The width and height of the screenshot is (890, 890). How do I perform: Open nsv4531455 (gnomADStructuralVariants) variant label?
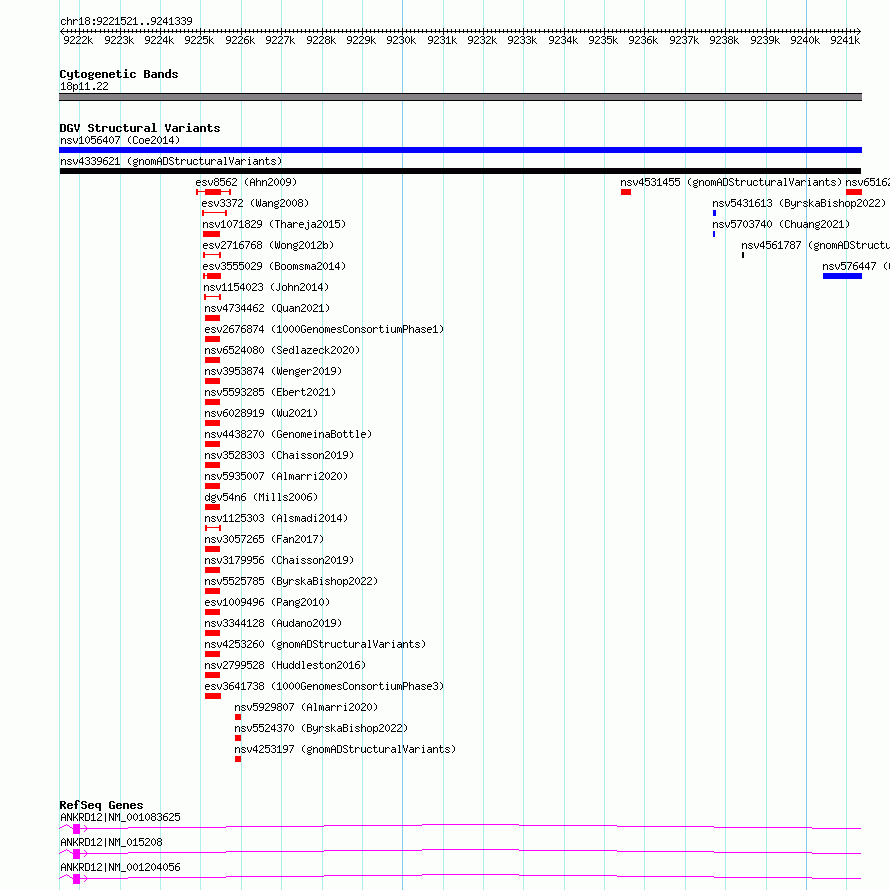pos(731,182)
